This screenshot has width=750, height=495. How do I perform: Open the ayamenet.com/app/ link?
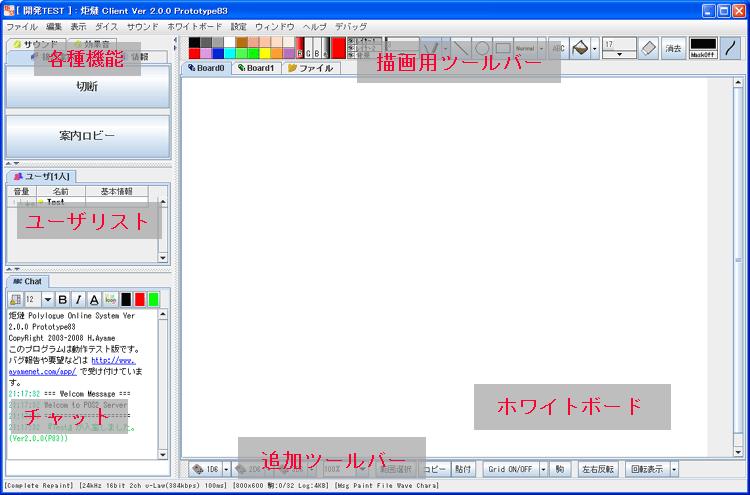coord(43,371)
